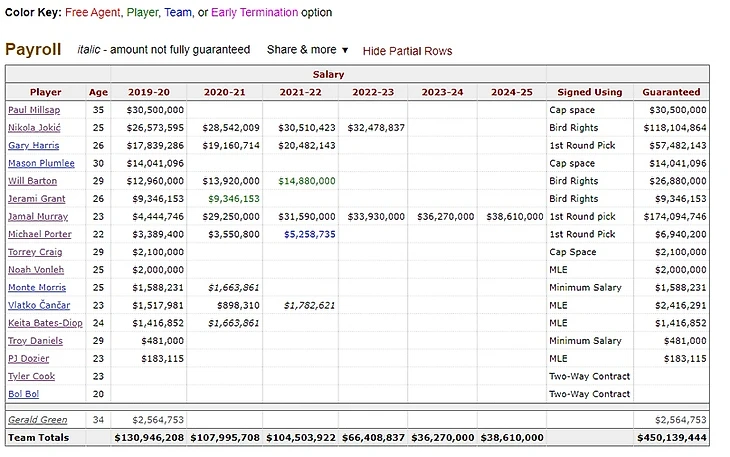Open the Bol Bol player link
Image resolution: width=730 pixels, height=457 pixels.
24,394
